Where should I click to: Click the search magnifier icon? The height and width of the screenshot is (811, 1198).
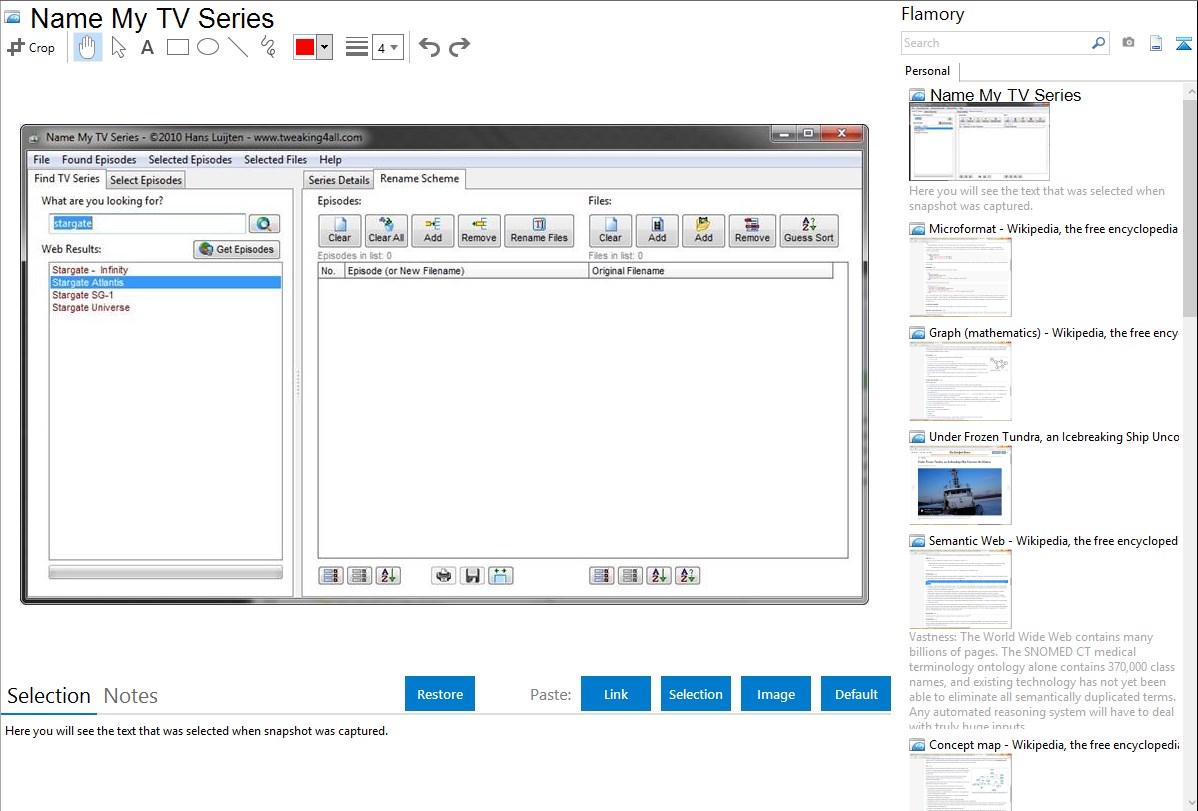tap(1099, 43)
